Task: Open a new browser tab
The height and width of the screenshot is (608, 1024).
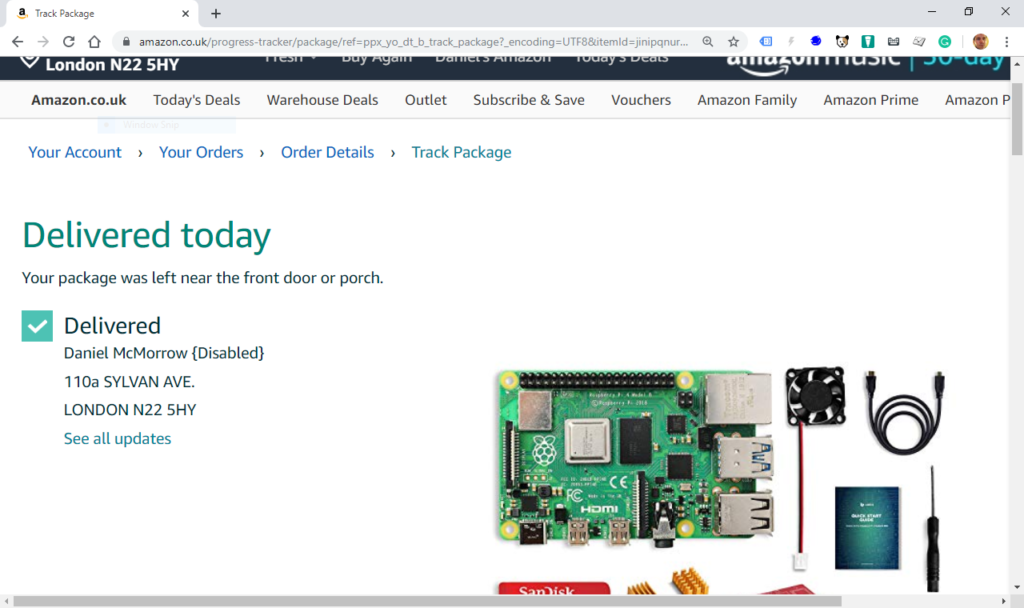Action: point(216,13)
